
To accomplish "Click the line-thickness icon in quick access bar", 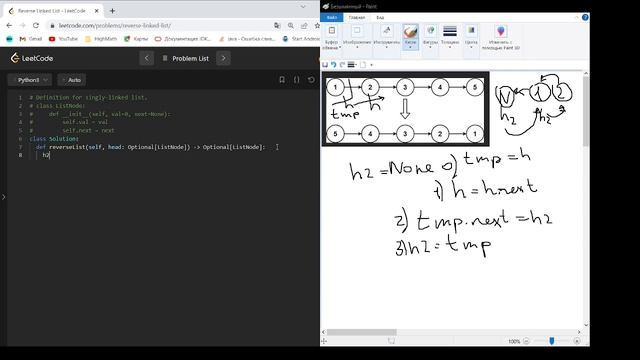I will (351, 64).
